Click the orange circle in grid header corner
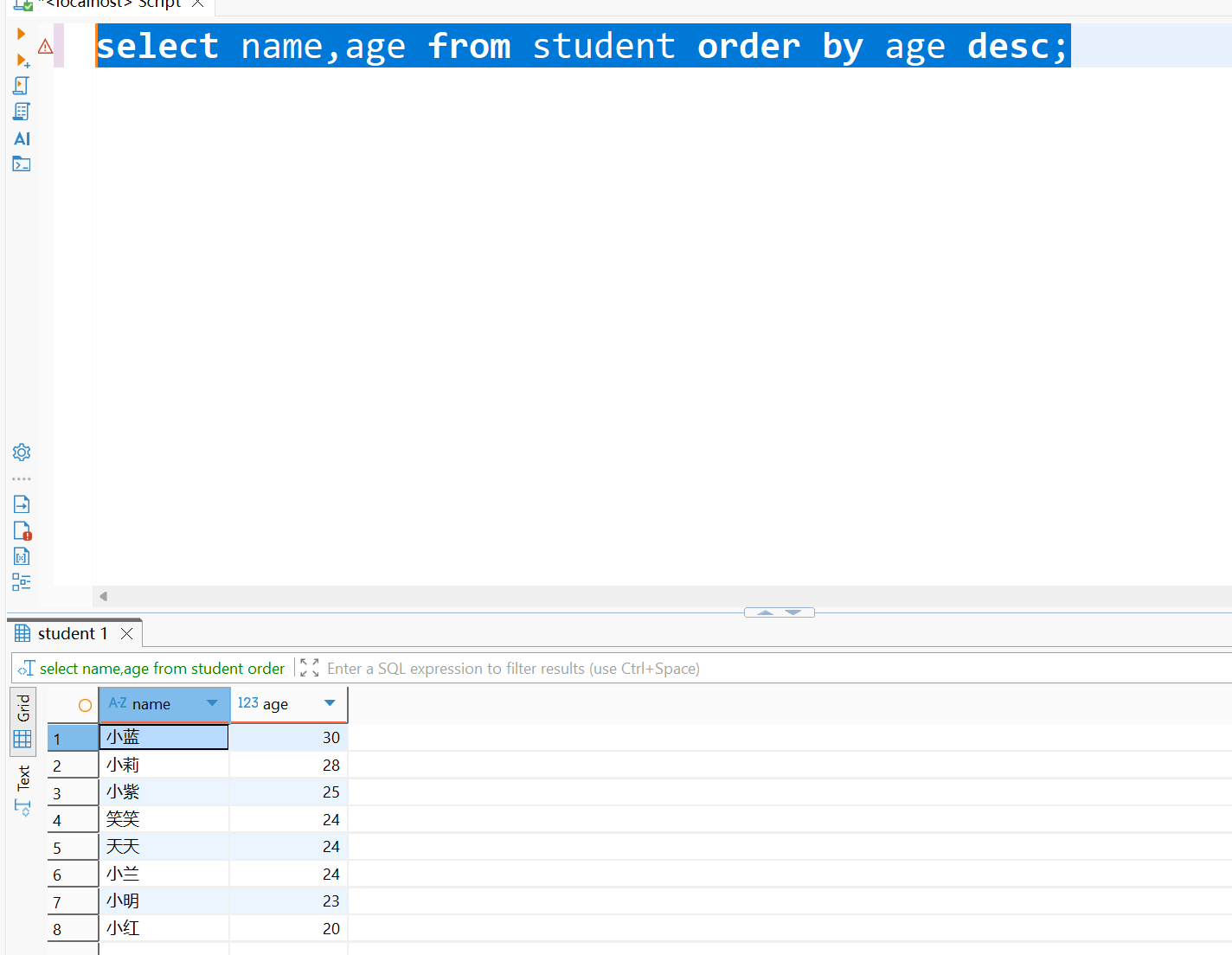Screen dimensions: 1232x955 [x=85, y=705]
